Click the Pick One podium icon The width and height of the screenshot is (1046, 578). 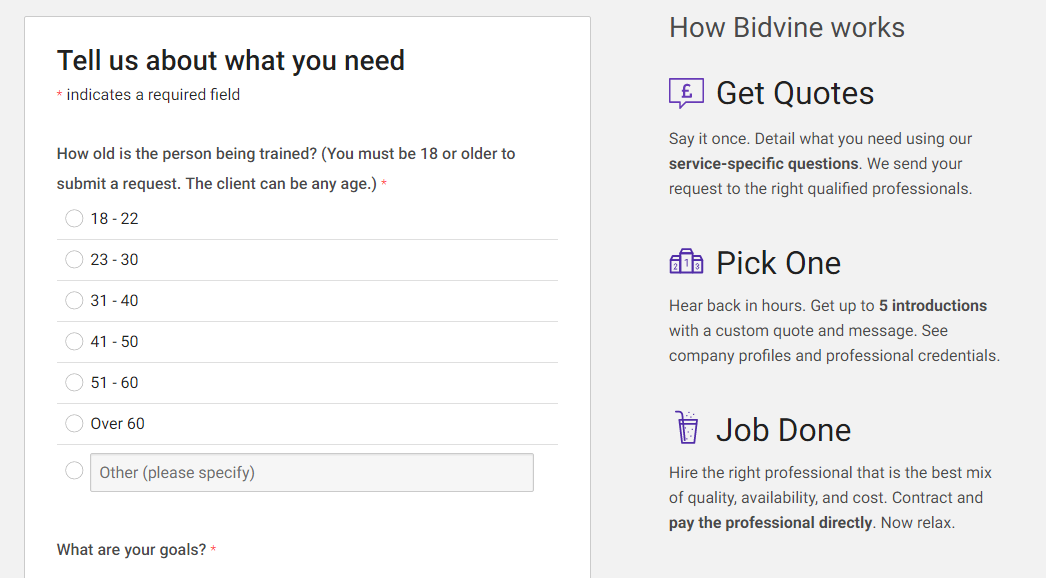tap(686, 262)
